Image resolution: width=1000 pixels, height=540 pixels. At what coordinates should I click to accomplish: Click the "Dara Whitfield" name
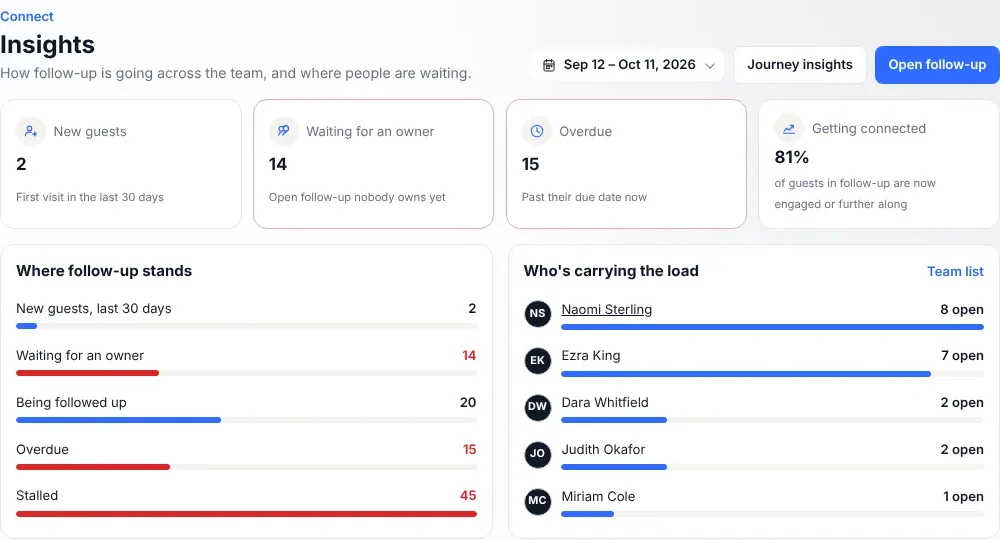click(605, 402)
